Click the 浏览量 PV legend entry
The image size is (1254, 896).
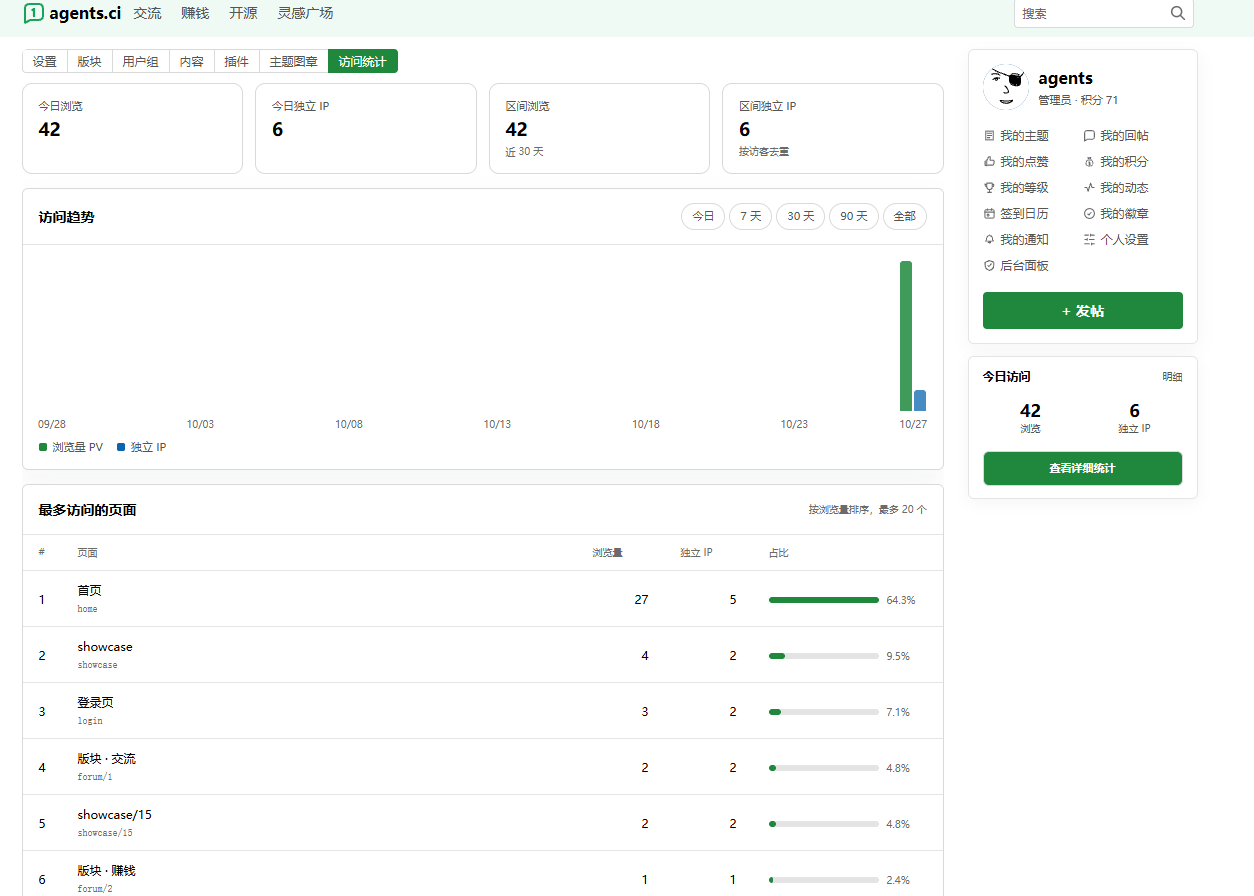click(71, 448)
